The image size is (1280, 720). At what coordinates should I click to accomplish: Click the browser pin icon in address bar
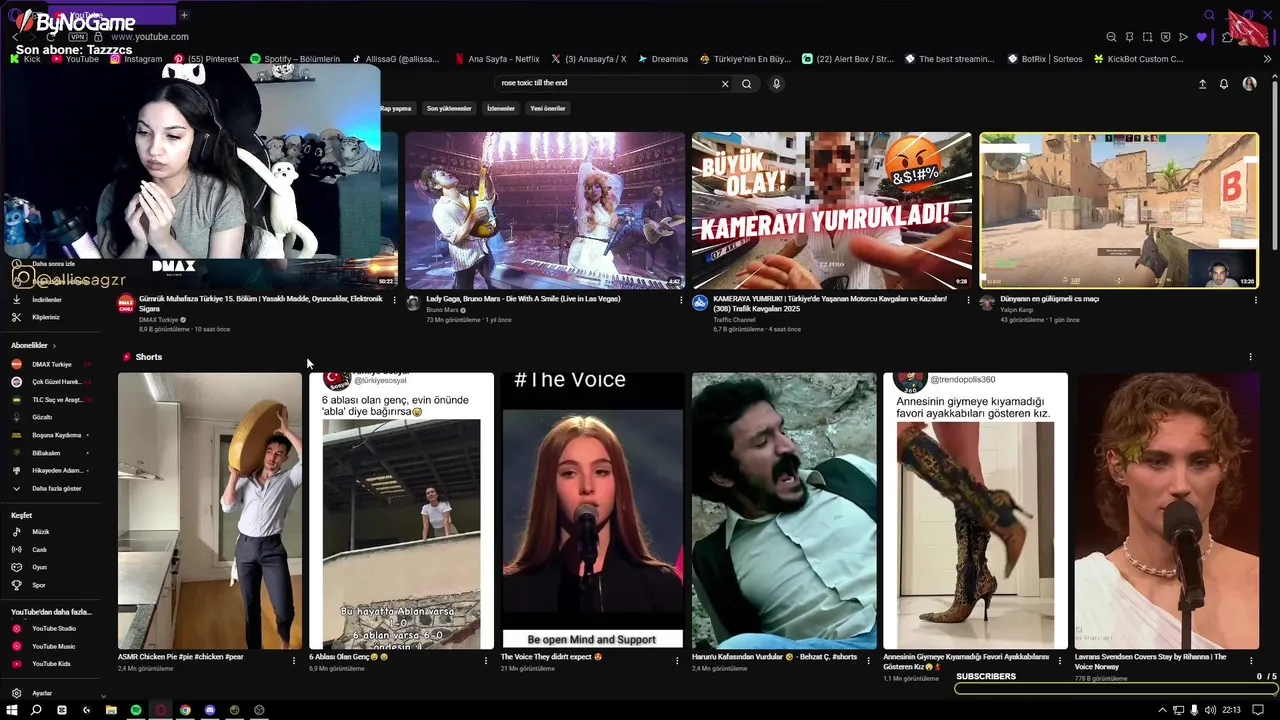pyautogui.click(x=1129, y=37)
